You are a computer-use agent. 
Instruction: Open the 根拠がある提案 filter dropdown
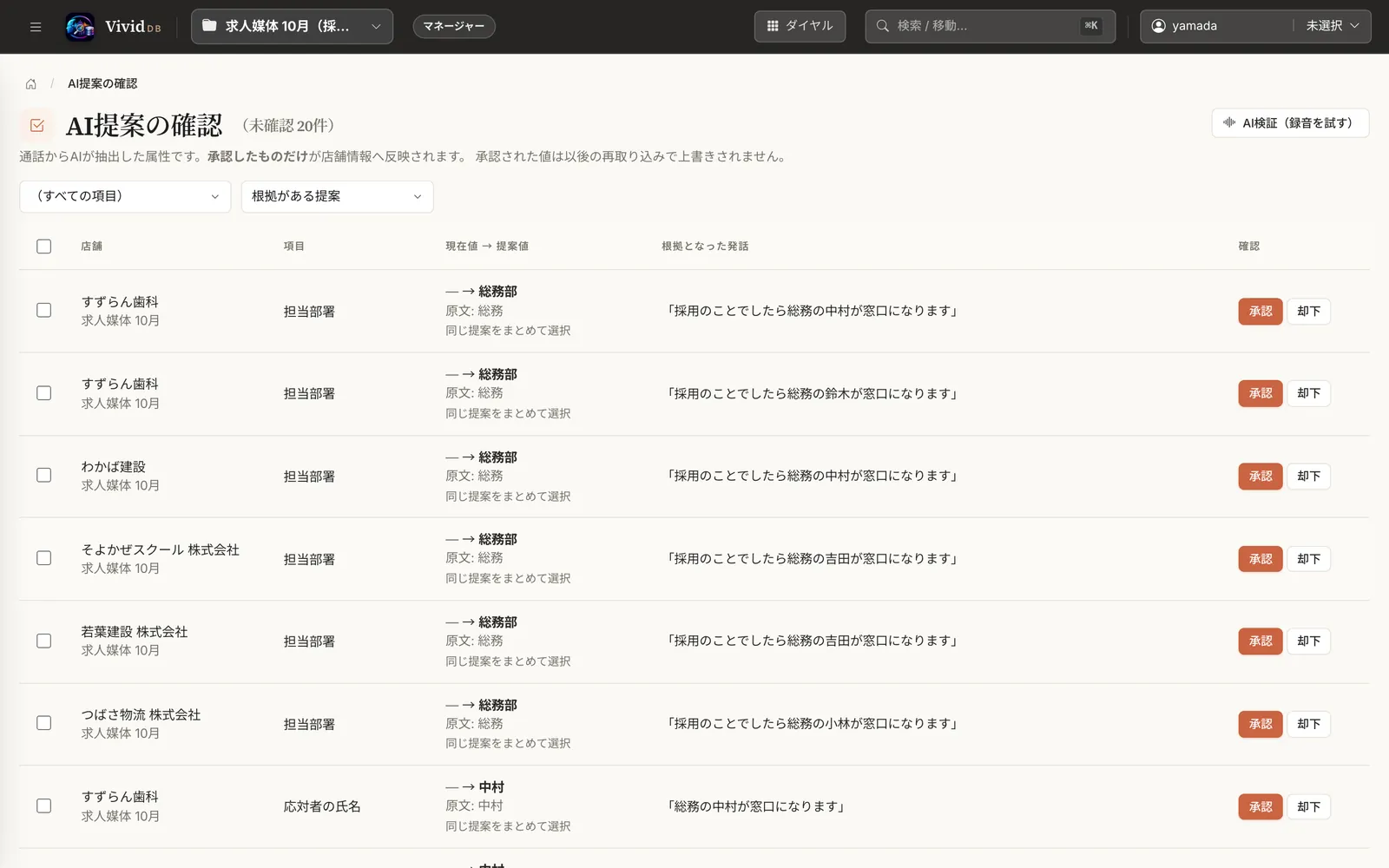pos(337,196)
